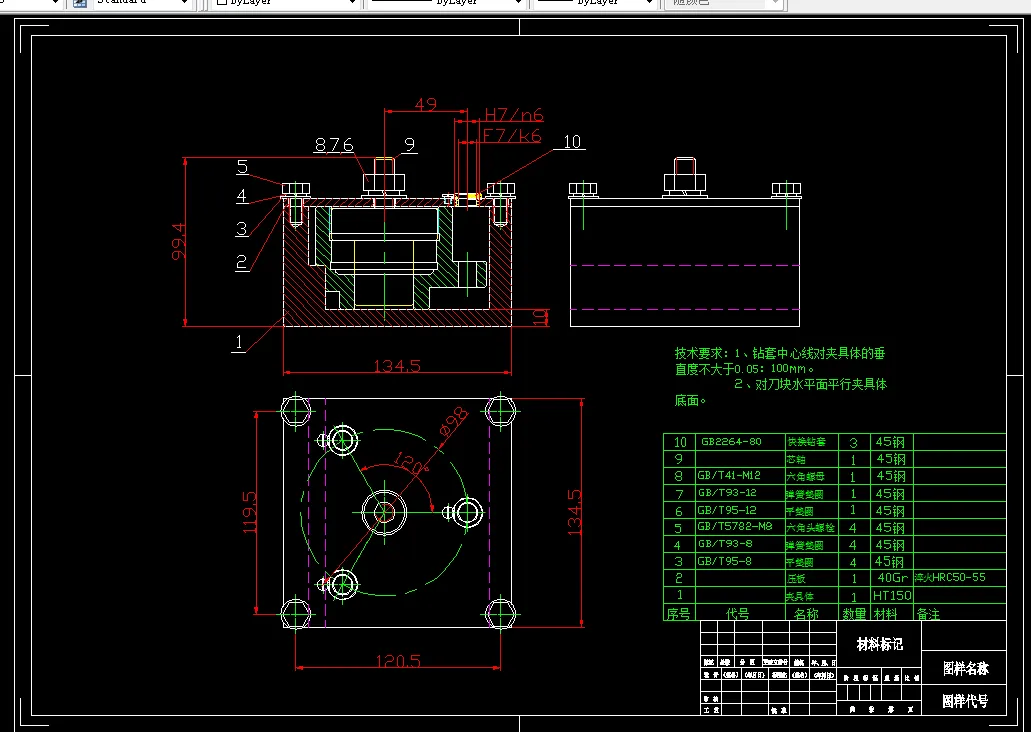Select the note line starting with 2、对刀块

[x=810, y=384]
